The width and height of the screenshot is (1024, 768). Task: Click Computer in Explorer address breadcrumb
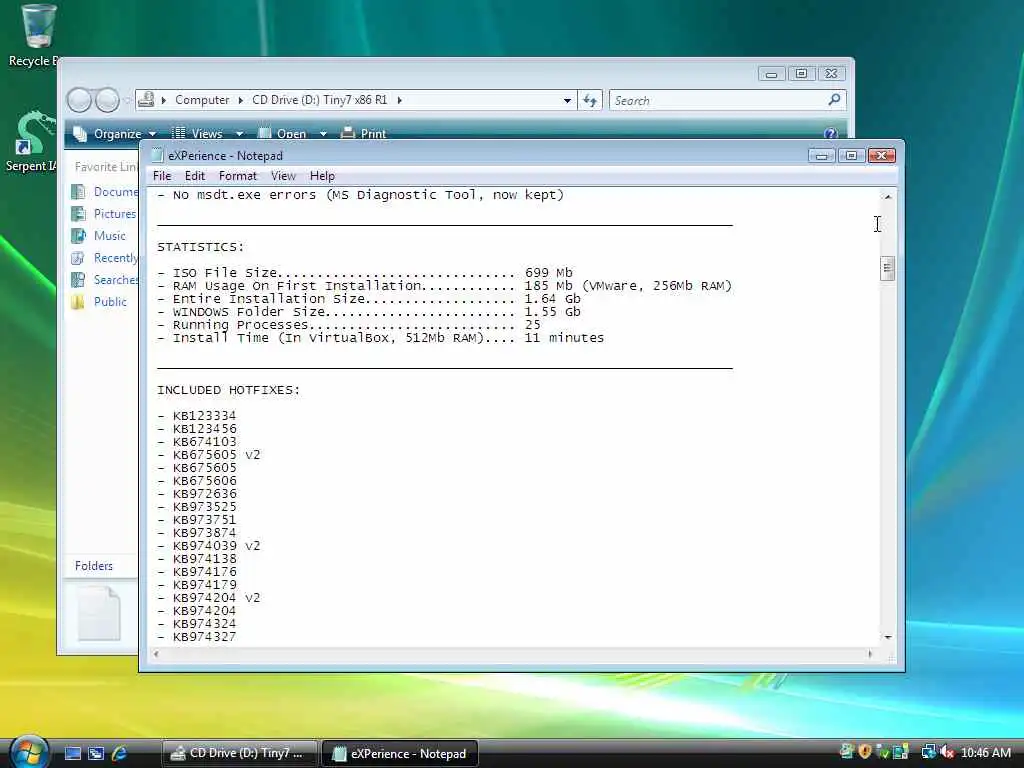[x=202, y=100]
